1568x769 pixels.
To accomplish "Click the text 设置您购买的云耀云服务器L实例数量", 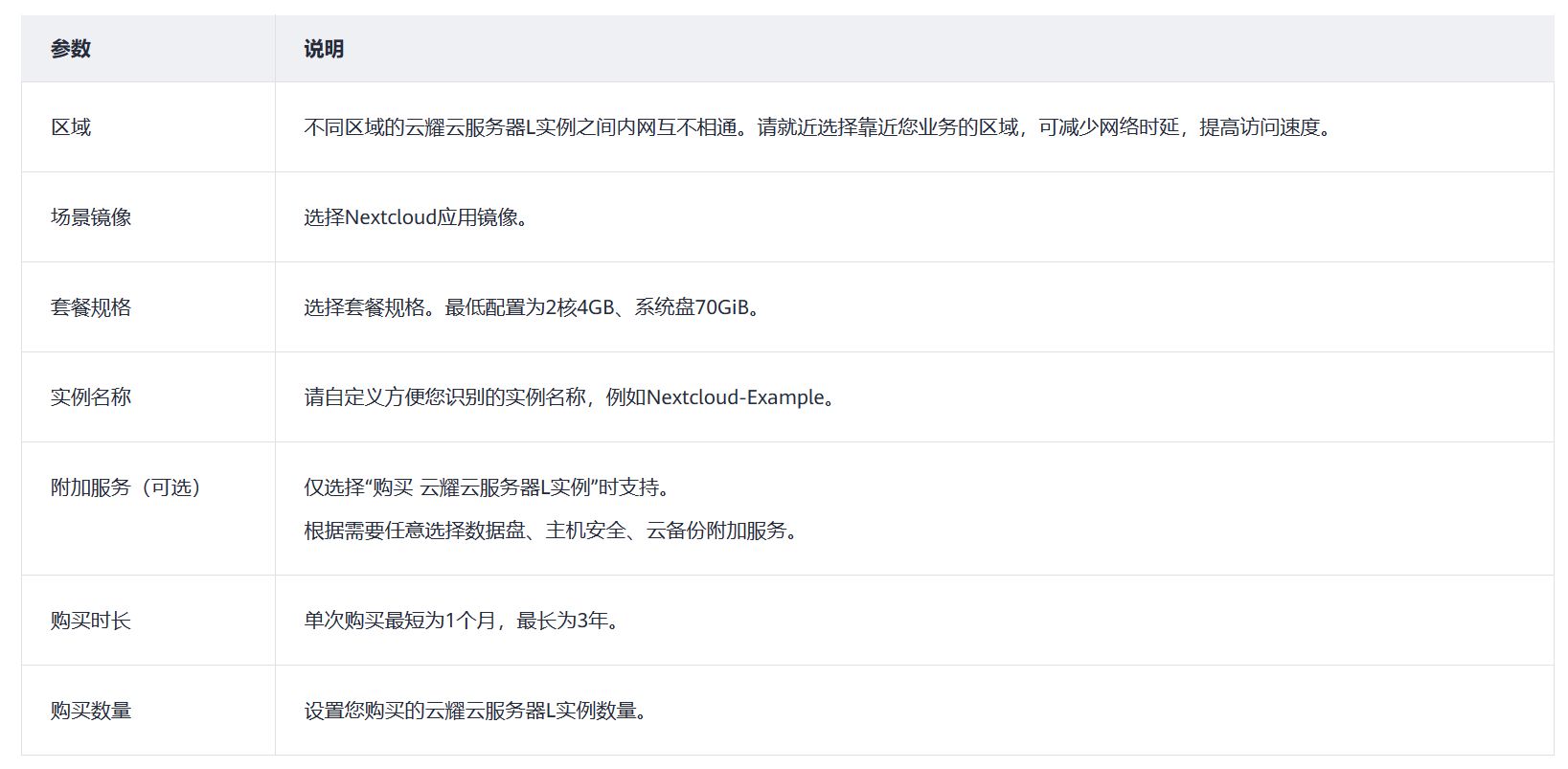I will coord(478,711).
